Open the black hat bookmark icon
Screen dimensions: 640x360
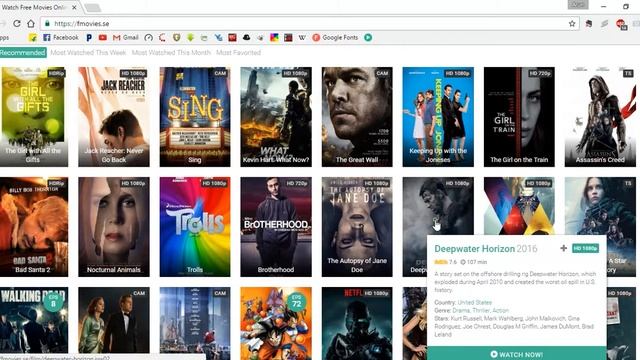(246, 38)
